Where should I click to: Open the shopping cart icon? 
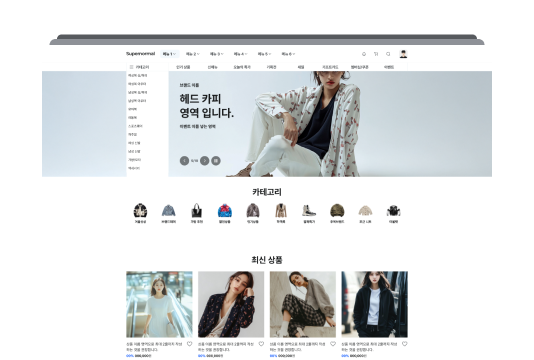(376, 54)
